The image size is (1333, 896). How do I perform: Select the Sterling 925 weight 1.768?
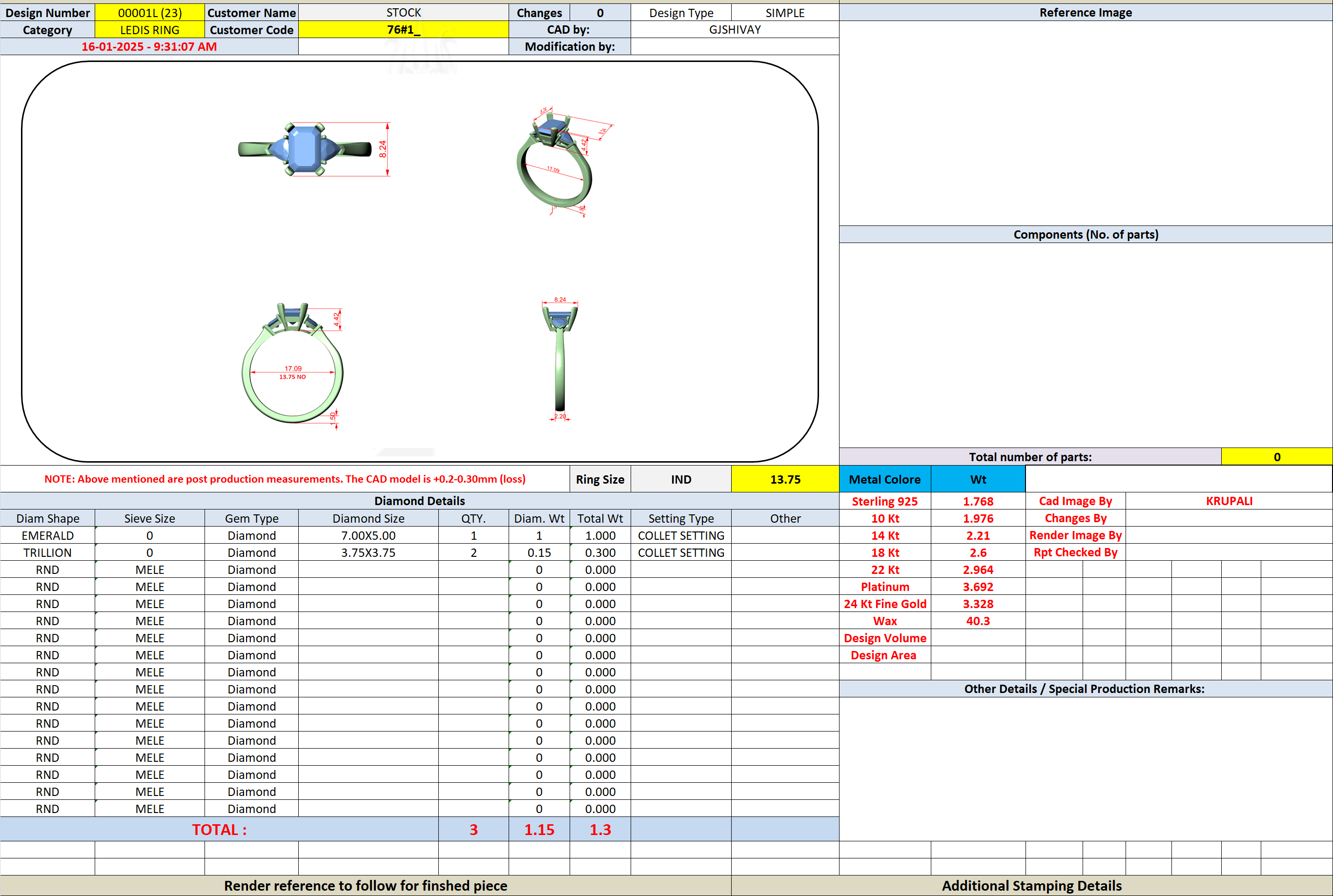click(x=978, y=501)
